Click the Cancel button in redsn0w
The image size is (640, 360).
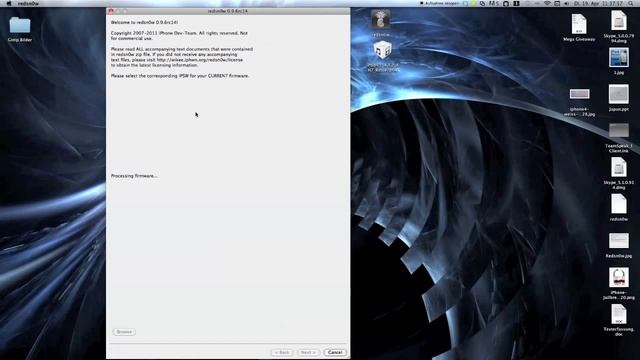(x=335, y=352)
